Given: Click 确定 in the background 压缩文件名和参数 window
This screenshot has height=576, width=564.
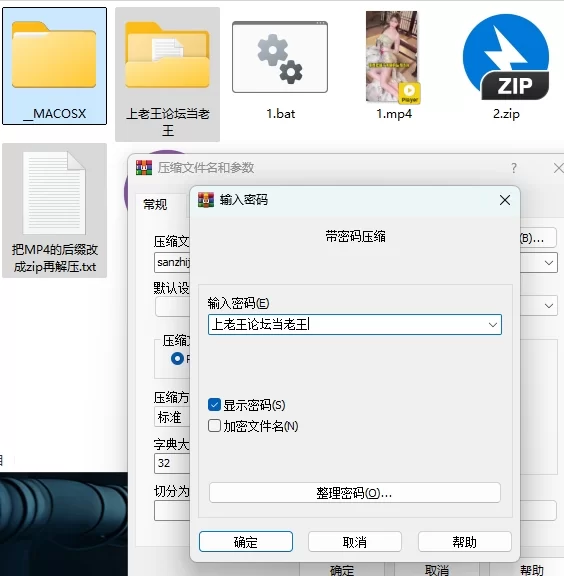Looking at the screenshot, I should tap(342, 569).
